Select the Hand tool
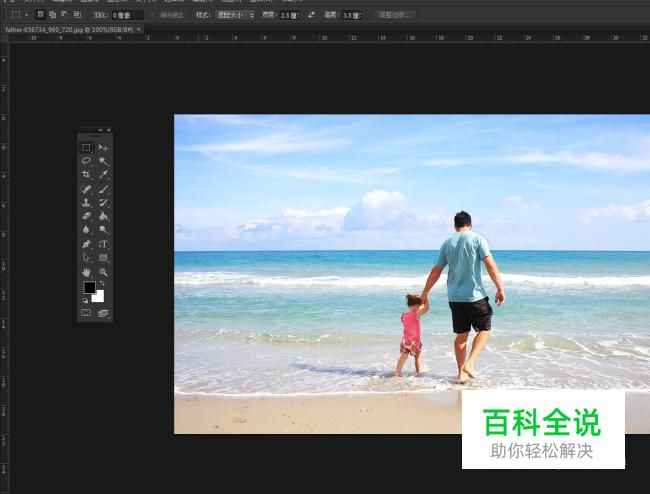This screenshot has width=650, height=494. click(86, 272)
